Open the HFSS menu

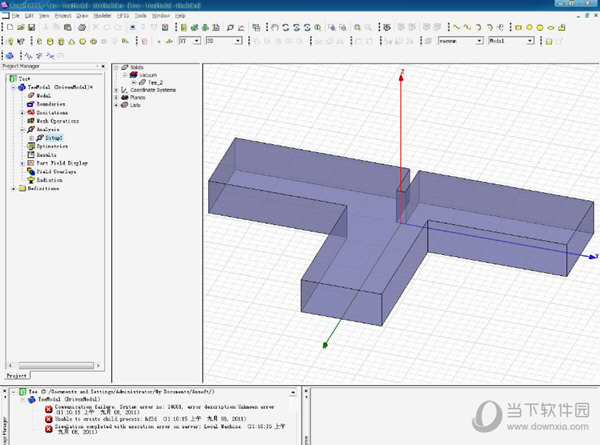pos(123,16)
